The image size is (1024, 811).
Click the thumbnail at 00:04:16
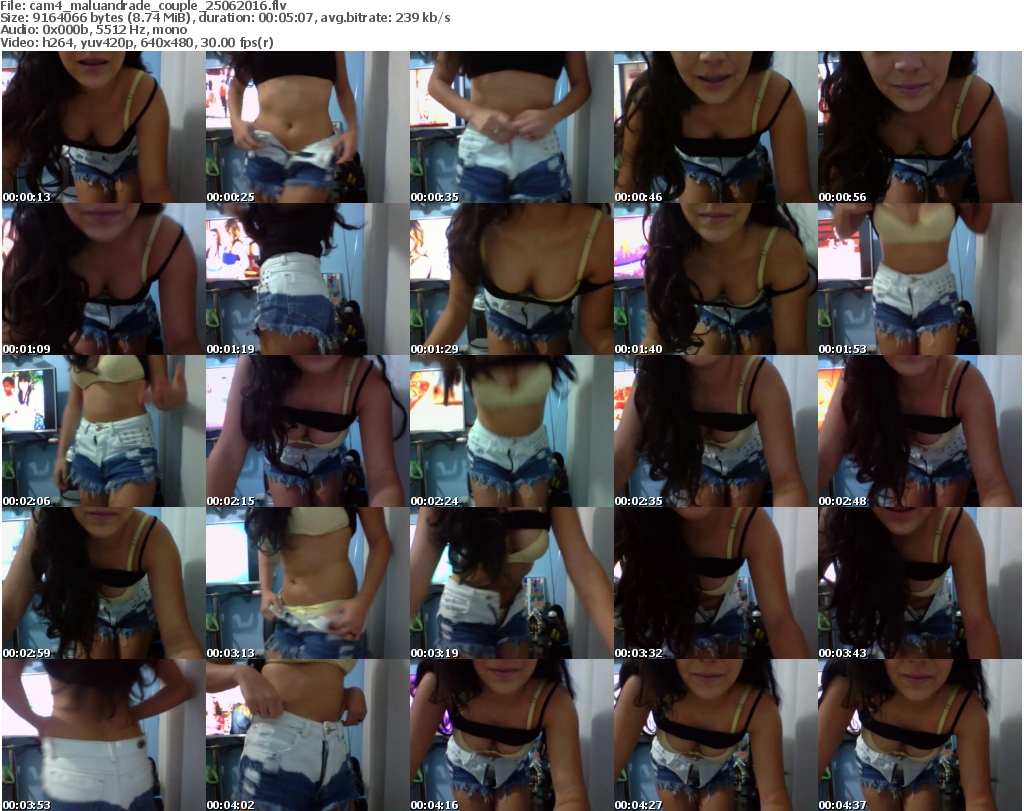pyautogui.click(x=511, y=735)
